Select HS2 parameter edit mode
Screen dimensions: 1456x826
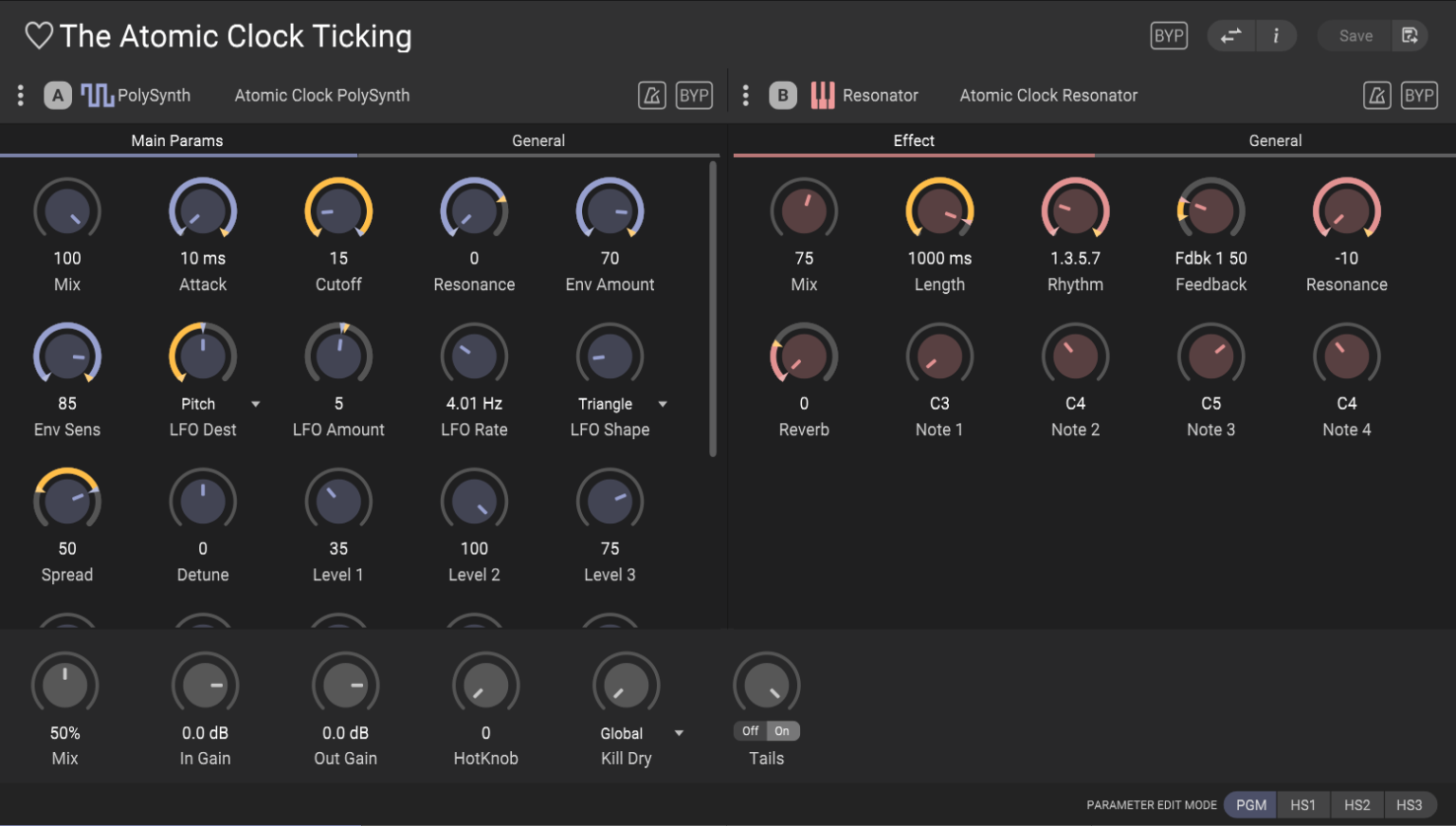coord(1357,805)
